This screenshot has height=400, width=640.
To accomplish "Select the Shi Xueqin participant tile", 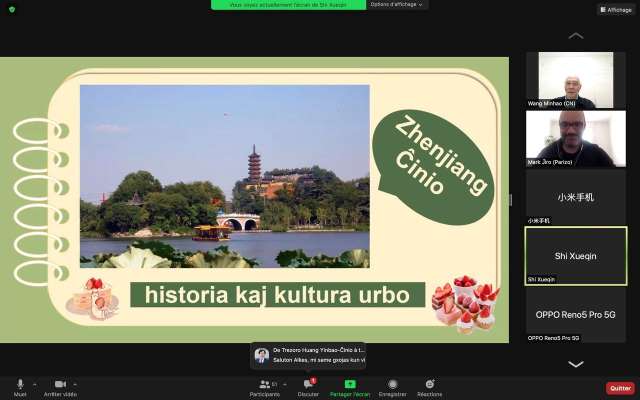I will [x=575, y=256].
